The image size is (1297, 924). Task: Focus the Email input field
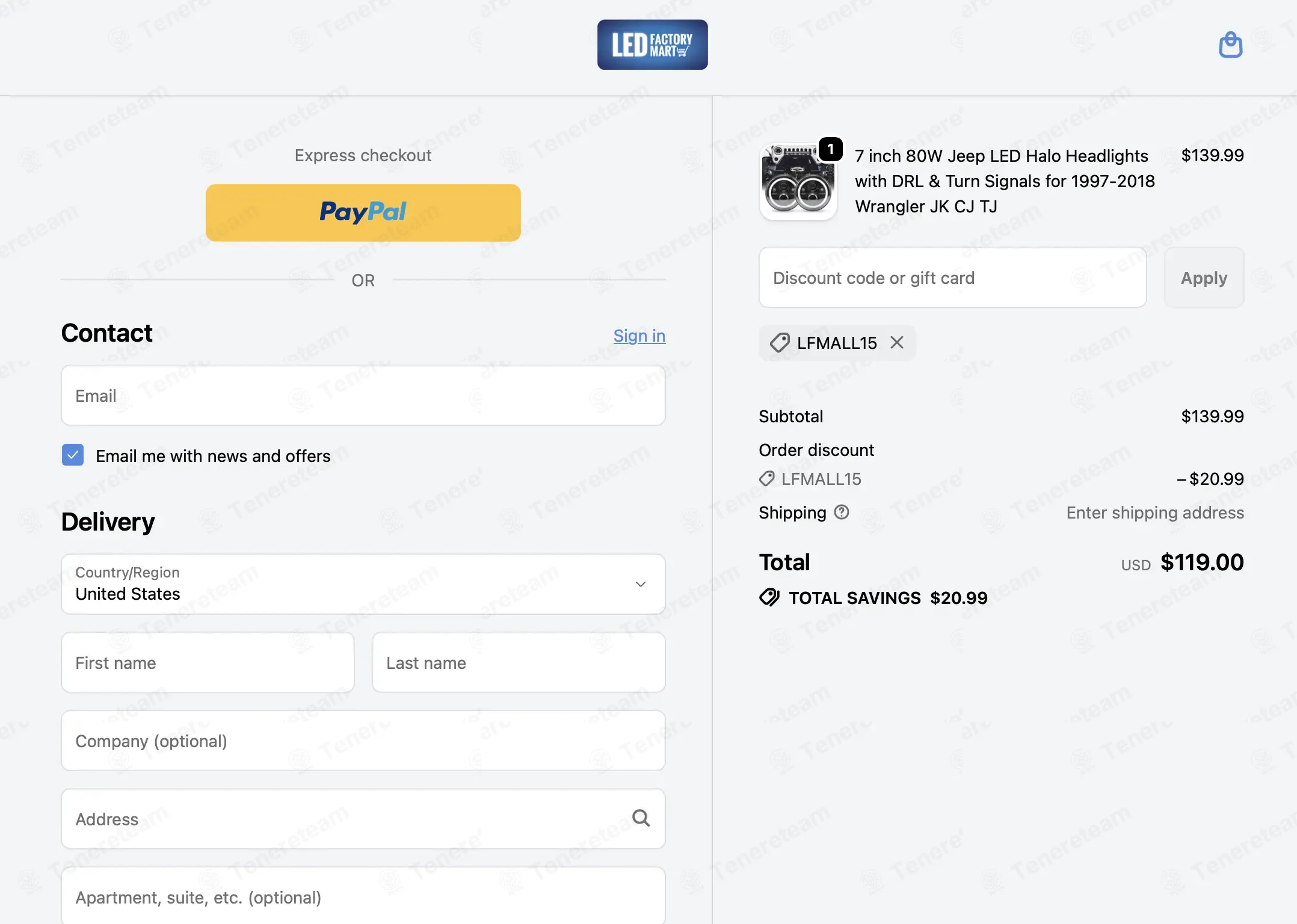click(x=363, y=395)
